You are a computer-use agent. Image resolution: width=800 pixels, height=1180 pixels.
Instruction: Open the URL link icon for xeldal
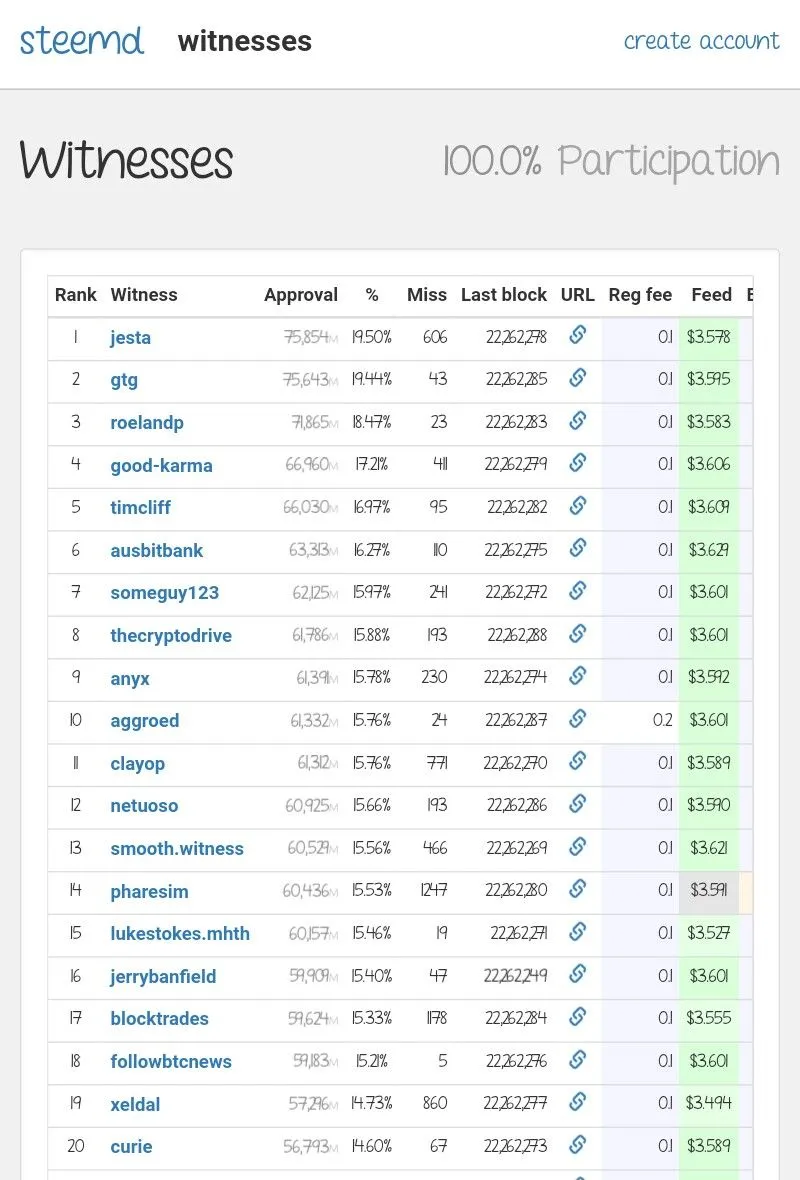pyautogui.click(x=577, y=1101)
